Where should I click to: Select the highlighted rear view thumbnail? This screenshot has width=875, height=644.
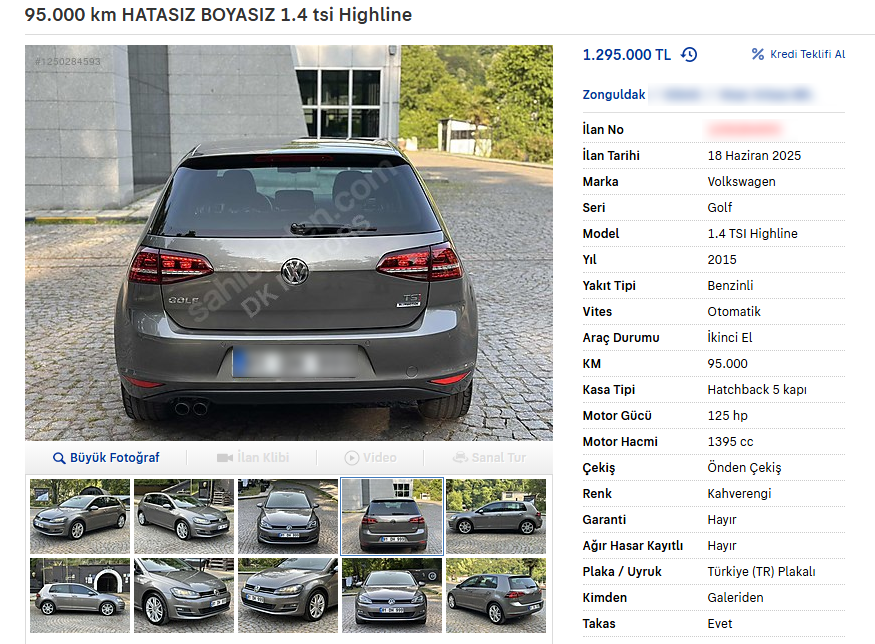click(x=392, y=516)
